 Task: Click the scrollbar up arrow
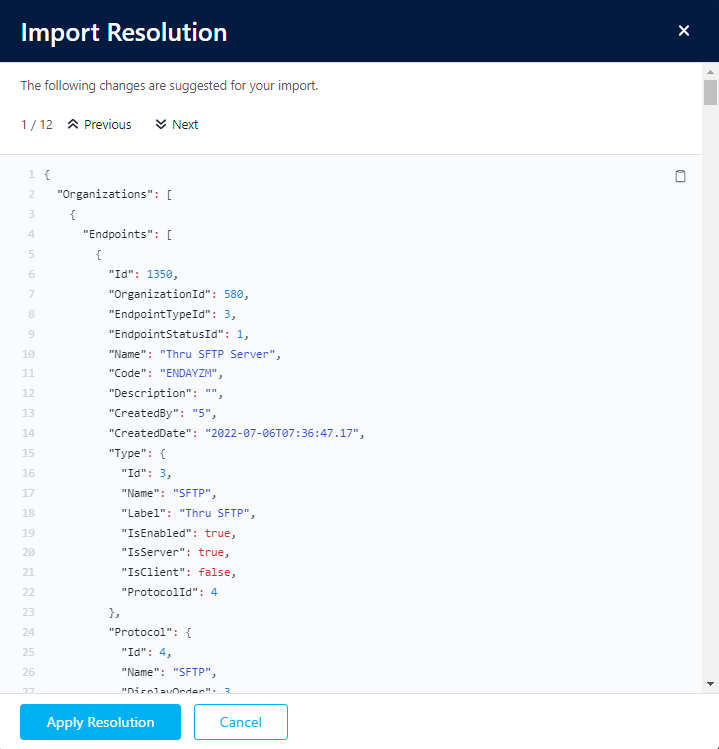(710, 73)
